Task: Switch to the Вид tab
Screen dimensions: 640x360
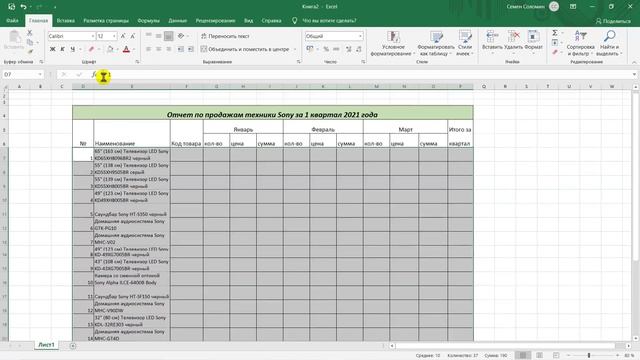Action: [x=249, y=20]
